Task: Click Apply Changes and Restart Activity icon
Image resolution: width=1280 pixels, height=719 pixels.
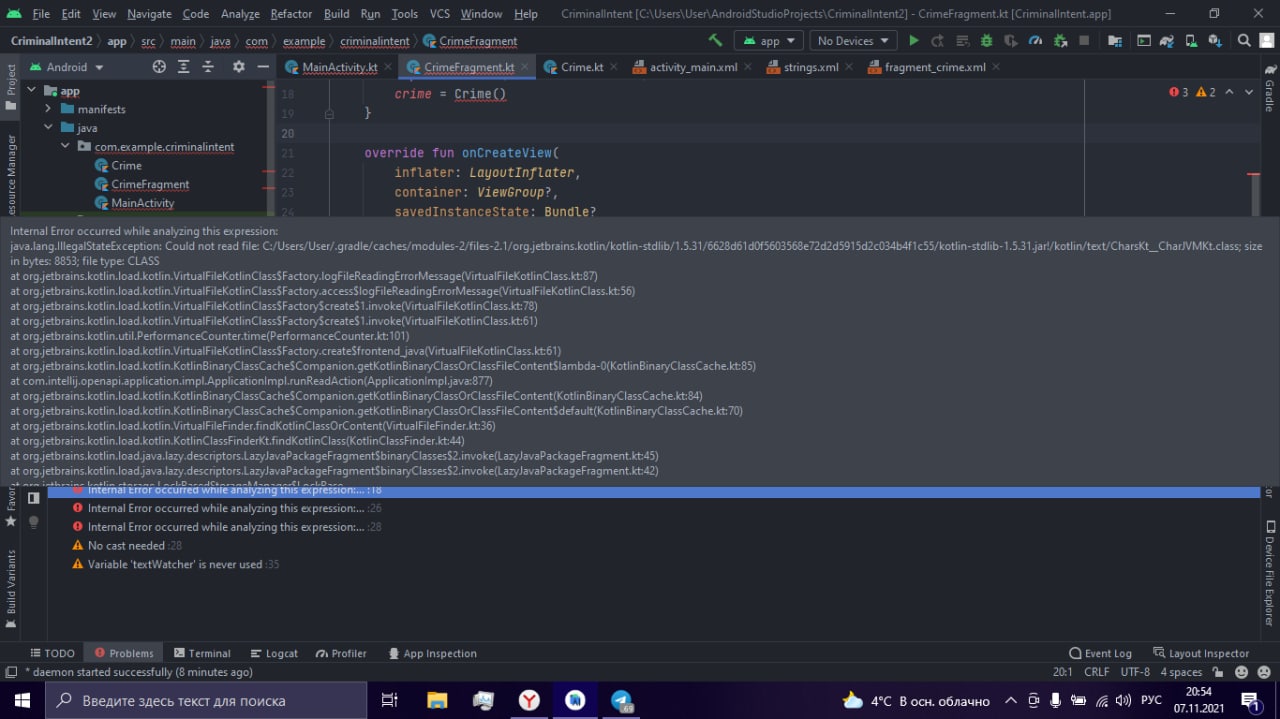Action: pyautogui.click(x=937, y=41)
